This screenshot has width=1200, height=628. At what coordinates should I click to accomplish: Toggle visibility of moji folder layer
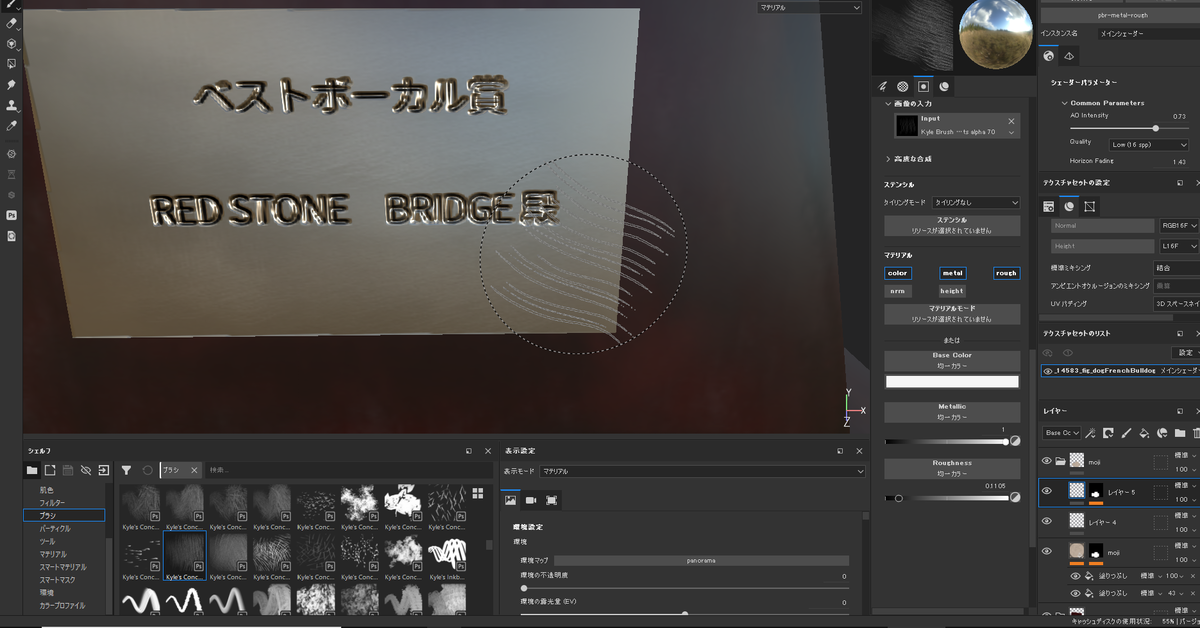click(x=1047, y=461)
